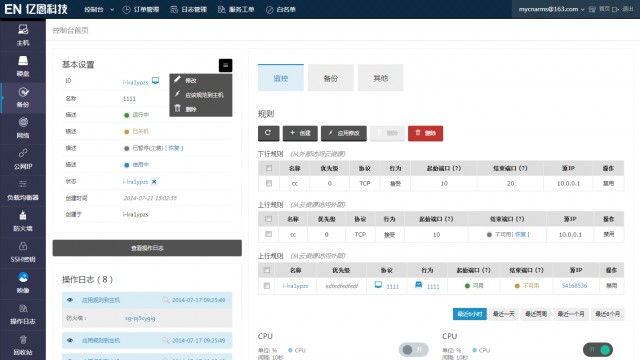The image size is (640, 360).
Task: Check the cc row in first 上行规则 table
Action: pyautogui.click(x=268, y=234)
